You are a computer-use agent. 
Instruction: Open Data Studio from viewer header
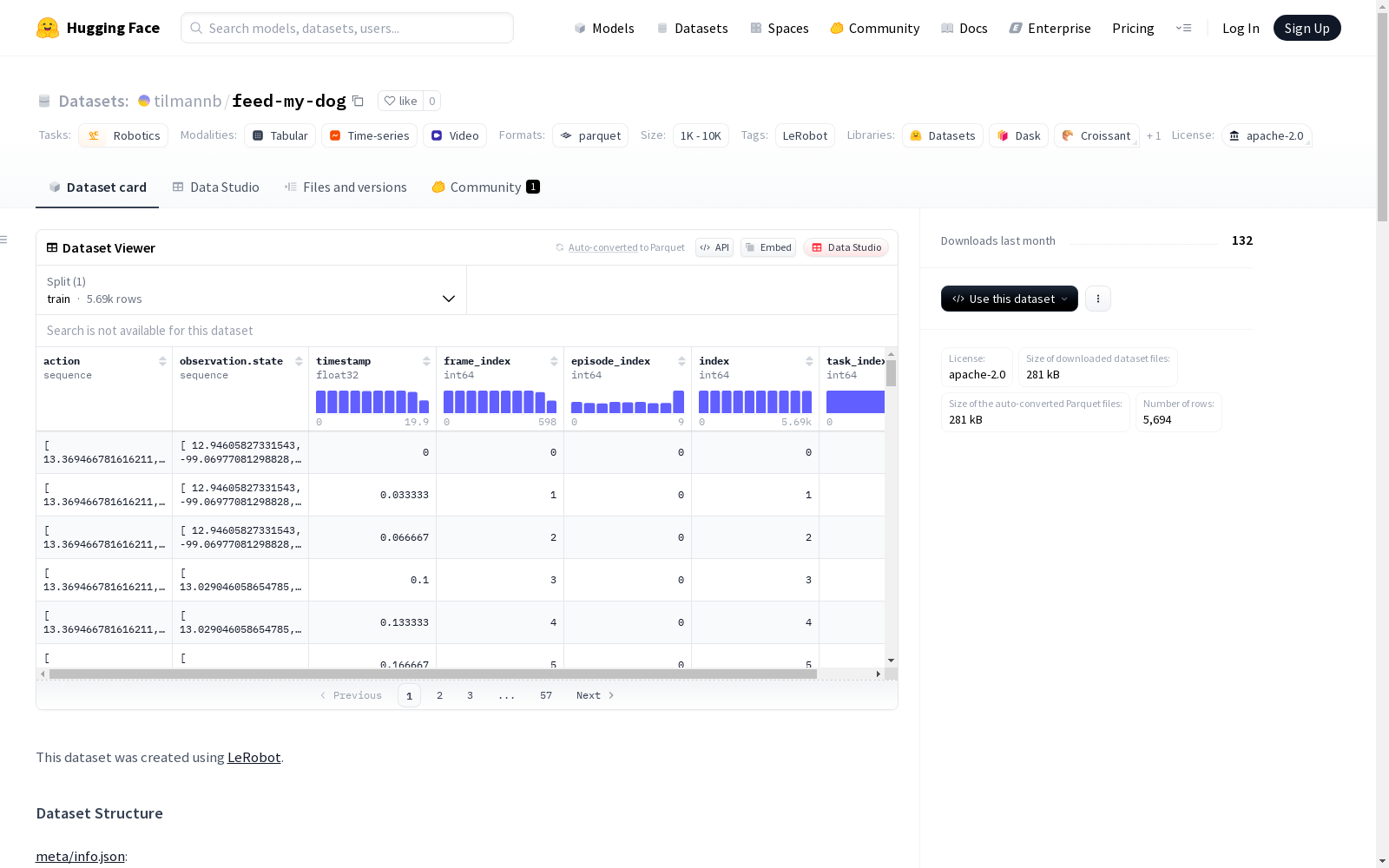click(x=846, y=247)
